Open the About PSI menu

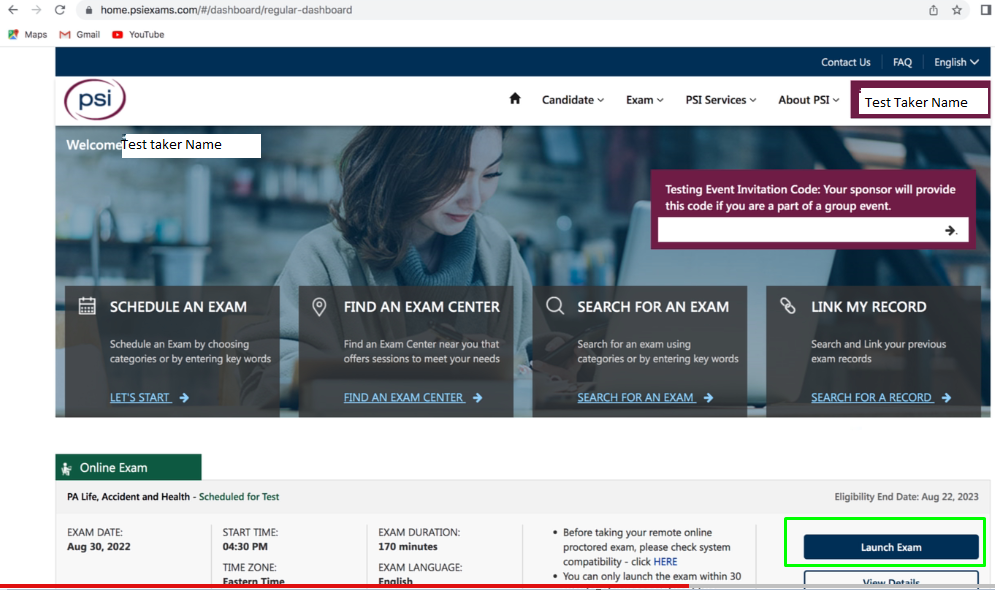click(807, 99)
